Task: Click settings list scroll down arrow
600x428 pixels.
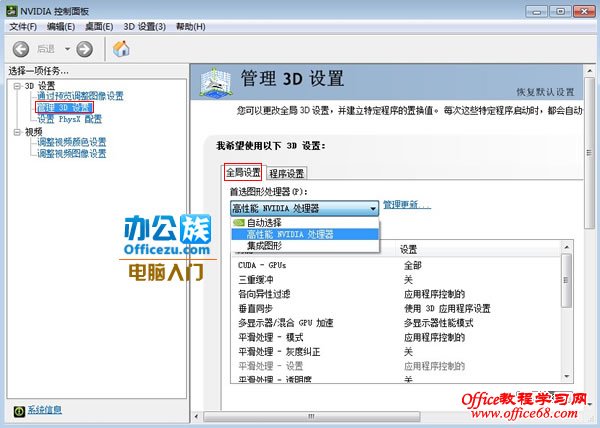Action: point(567,377)
